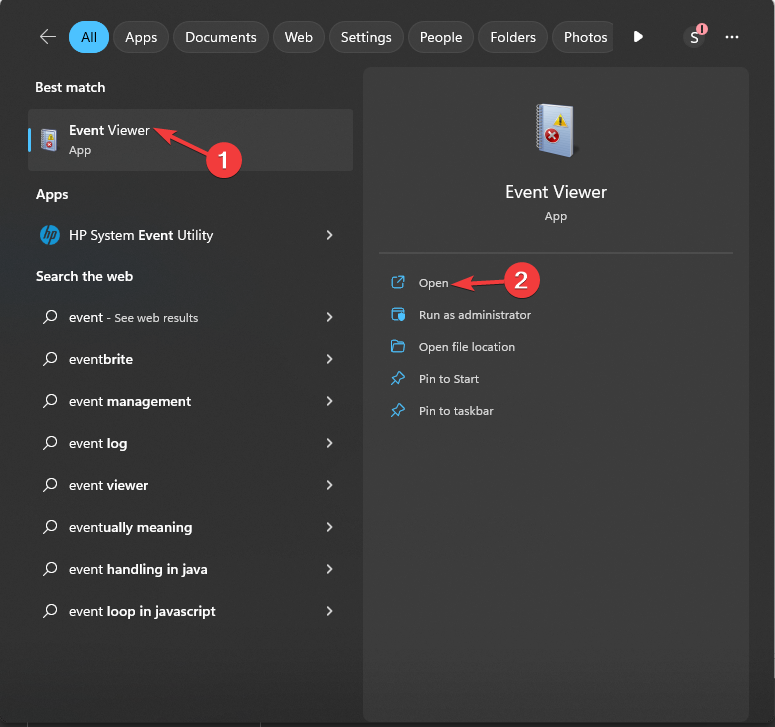Image resolution: width=775 pixels, height=727 pixels.
Task: Expand event loop in javascript chevron
Action: click(x=329, y=611)
